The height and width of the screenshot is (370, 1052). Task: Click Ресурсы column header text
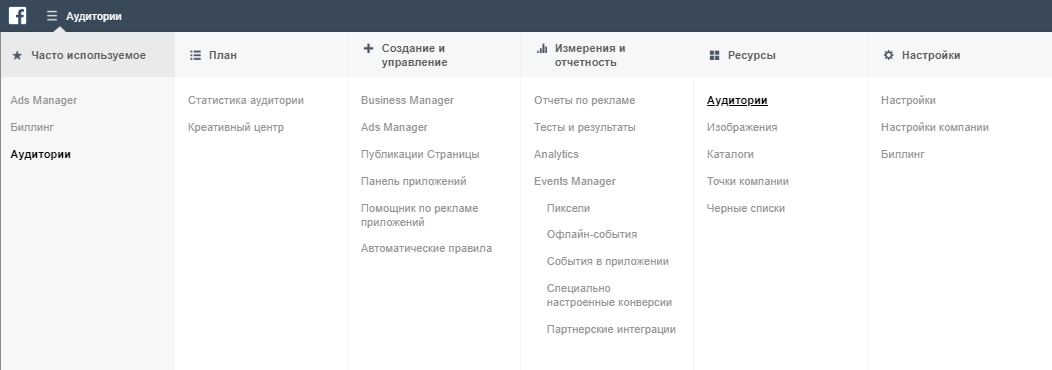pos(751,56)
